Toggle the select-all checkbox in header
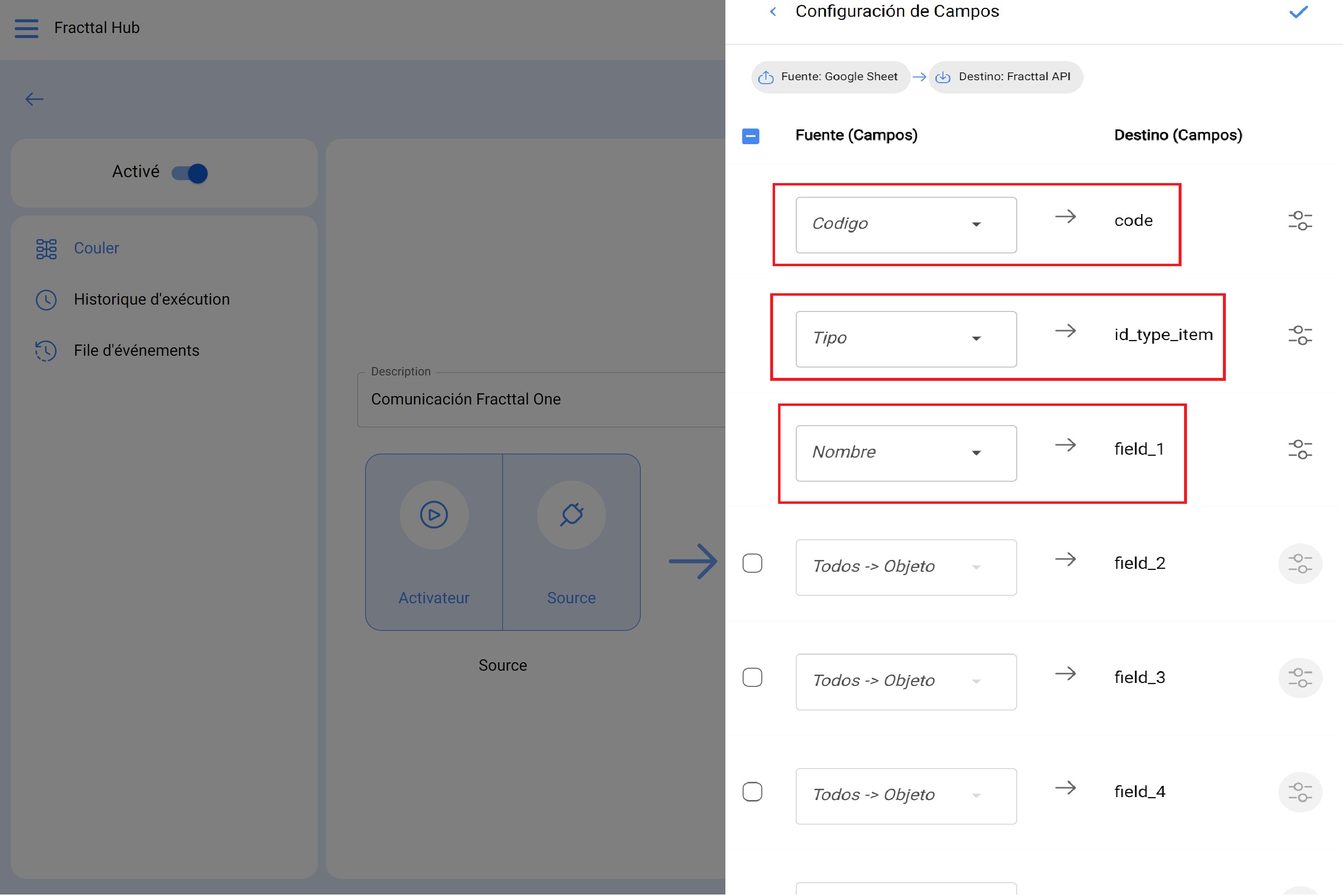The width and height of the screenshot is (1343, 896). click(751, 136)
